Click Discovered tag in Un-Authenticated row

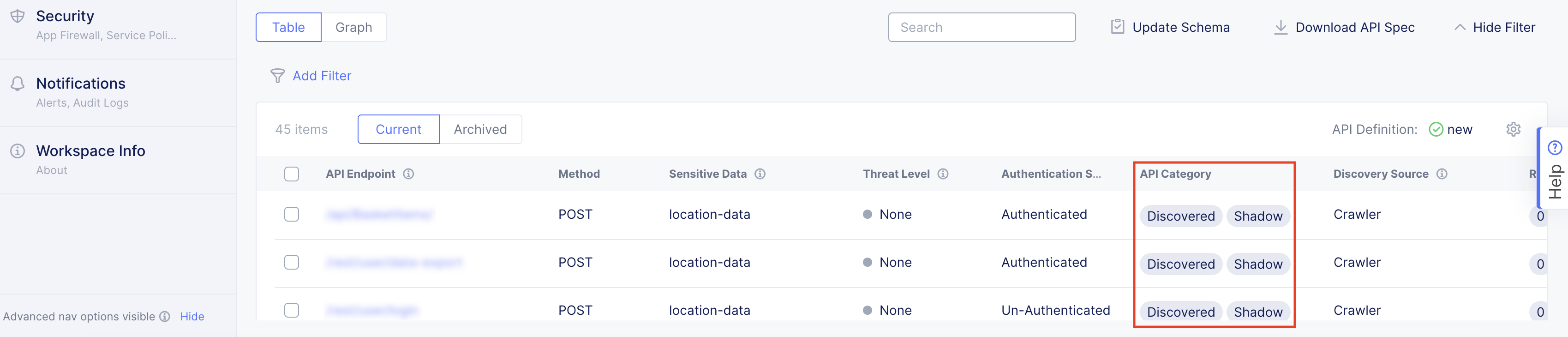(1181, 312)
